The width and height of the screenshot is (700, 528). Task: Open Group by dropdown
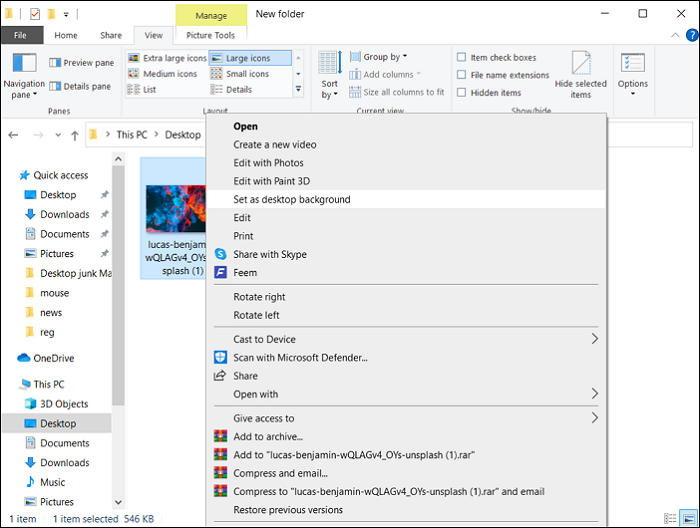(379, 57)
